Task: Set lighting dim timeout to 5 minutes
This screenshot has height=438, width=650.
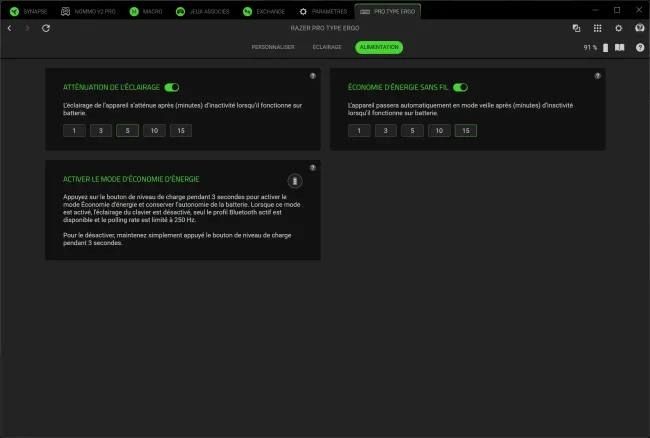Action: point(127,131)
